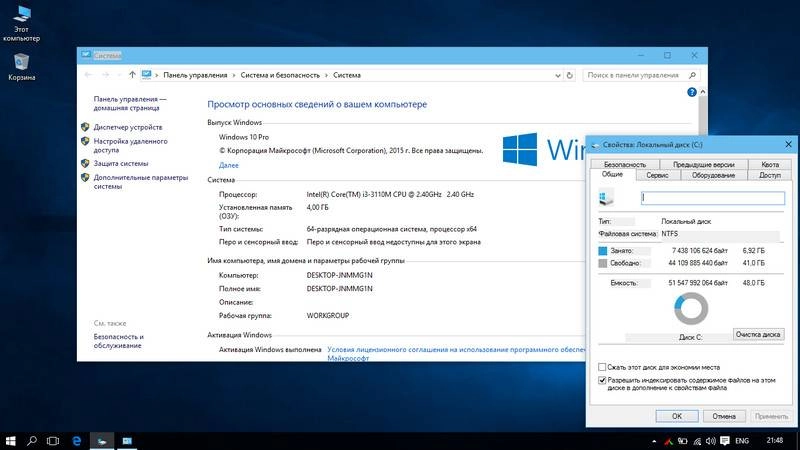Screen dimensions: 800x450
Task: Expand address bar history dropdown
Action: coord(558,76)
